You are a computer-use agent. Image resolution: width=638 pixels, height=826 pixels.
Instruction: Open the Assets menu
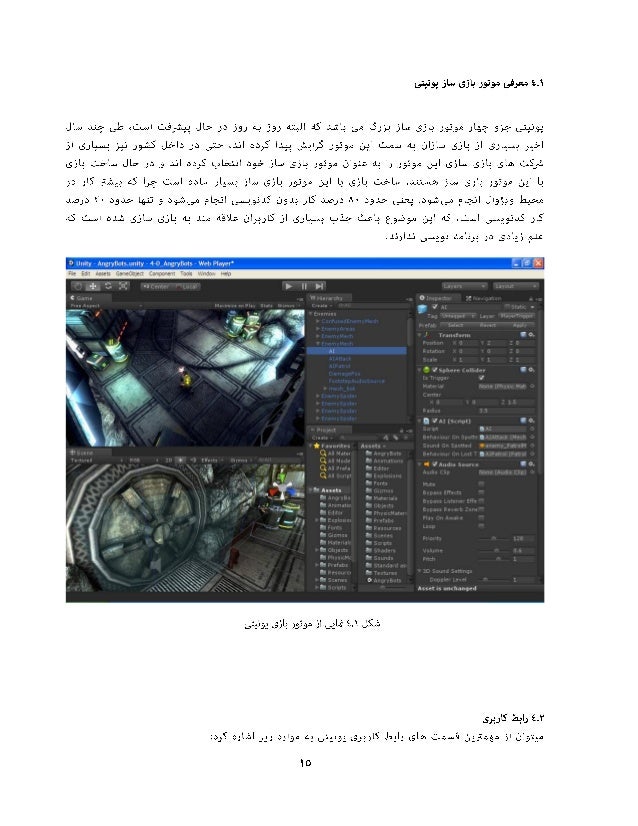click(103, 274)
